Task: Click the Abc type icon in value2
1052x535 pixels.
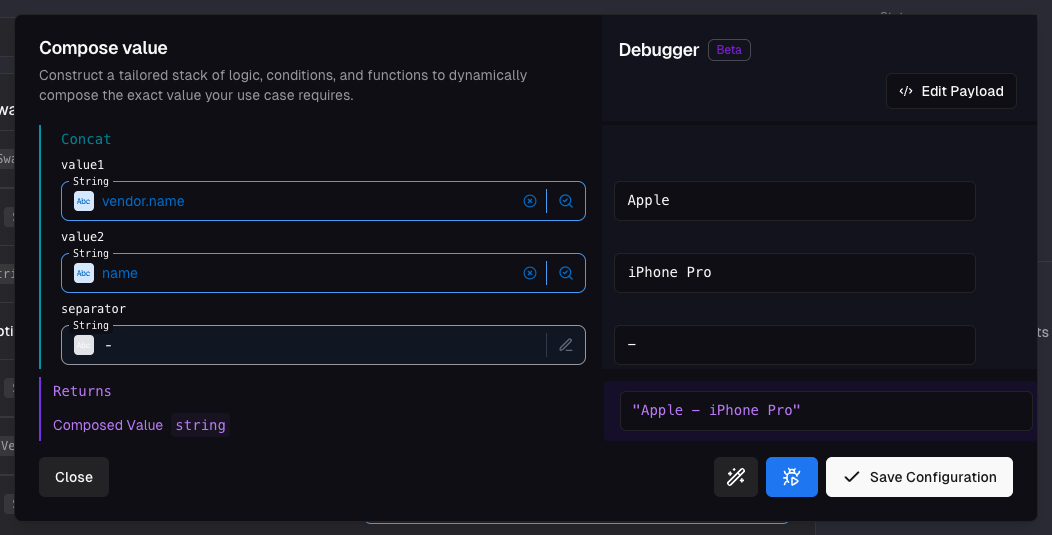Action: (x=84, y=273)
